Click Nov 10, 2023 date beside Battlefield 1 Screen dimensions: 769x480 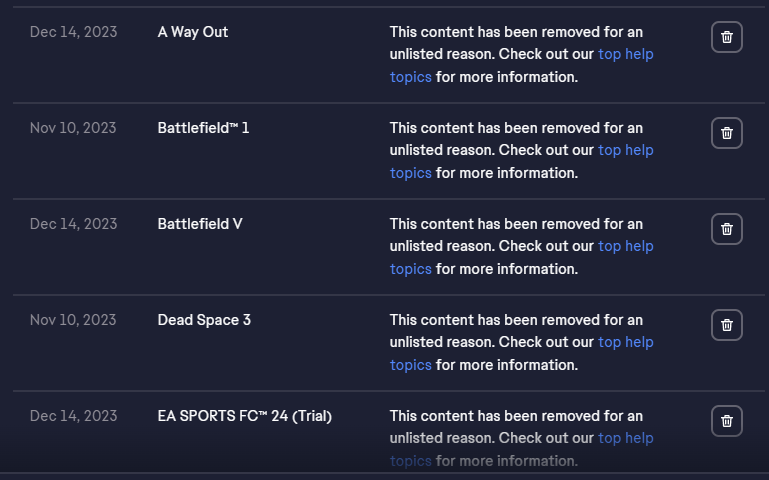(73, 128)
